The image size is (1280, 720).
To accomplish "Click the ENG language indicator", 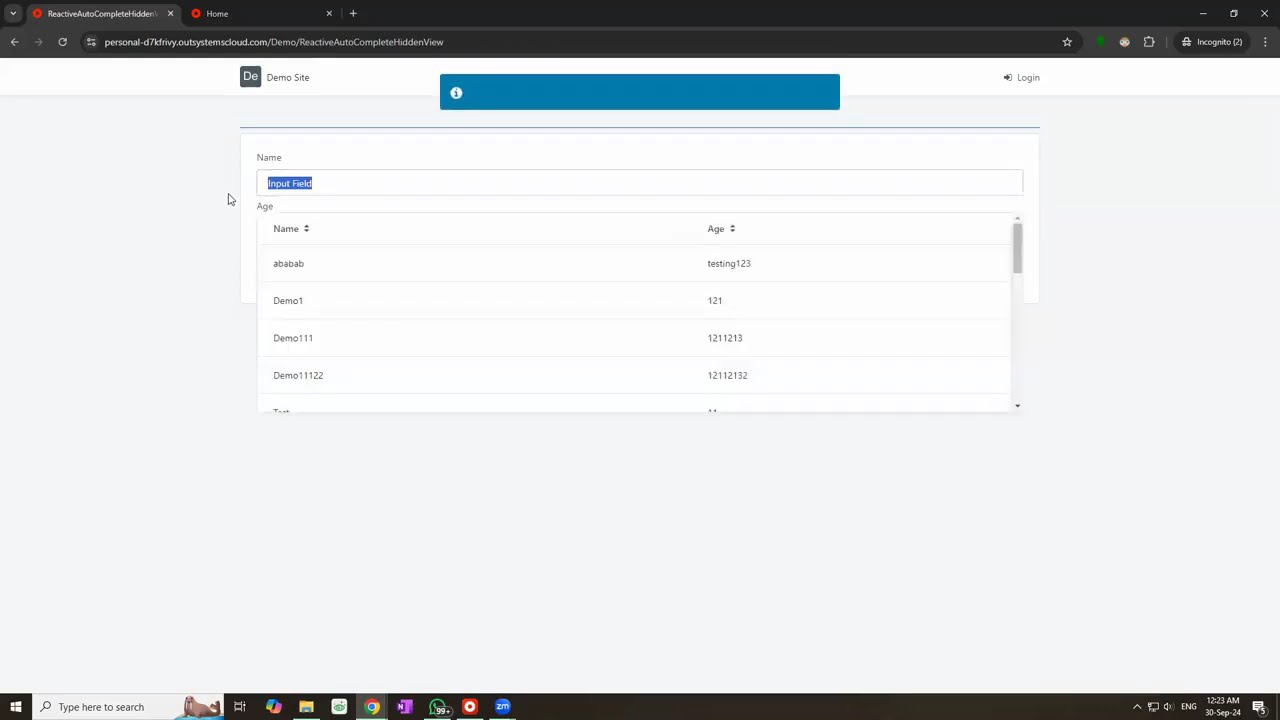I will point(1189,707).
